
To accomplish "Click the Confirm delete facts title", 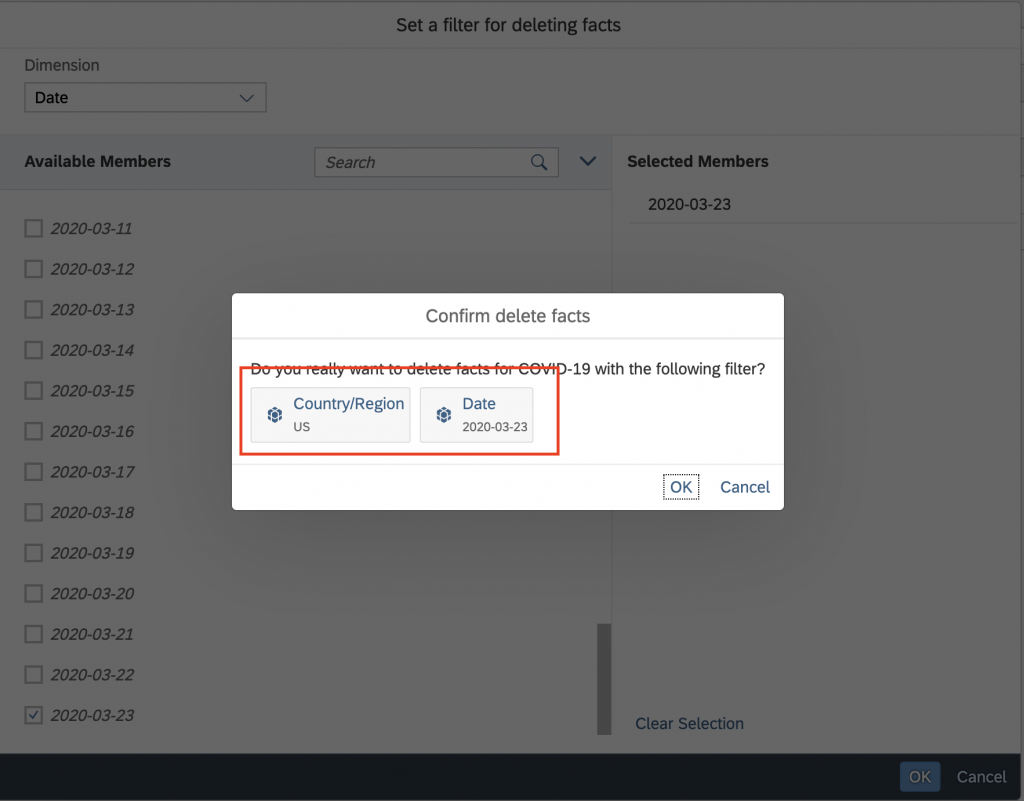I will (x=508, y=316).
